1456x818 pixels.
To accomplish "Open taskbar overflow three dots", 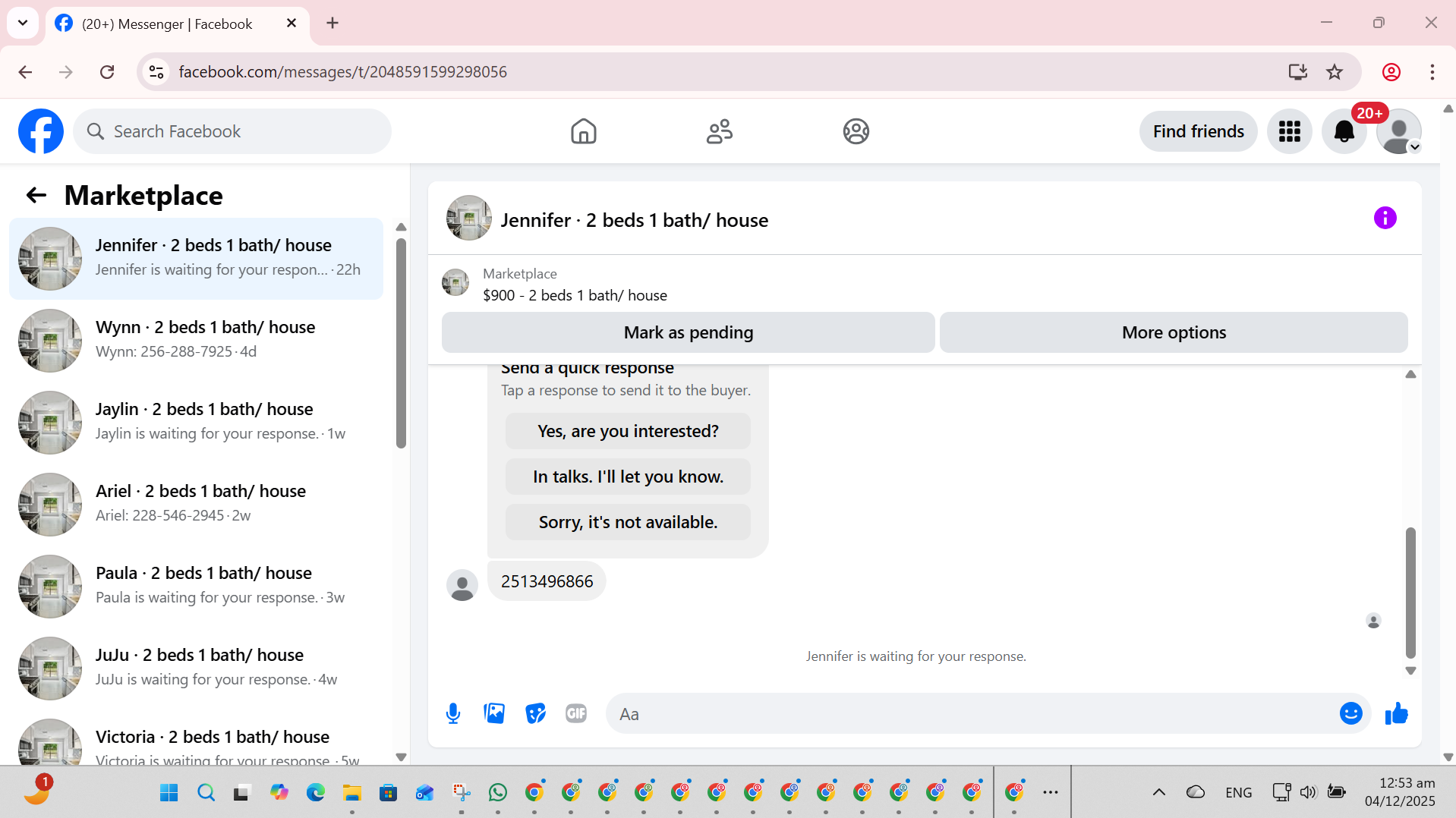I will [1050, 793].
